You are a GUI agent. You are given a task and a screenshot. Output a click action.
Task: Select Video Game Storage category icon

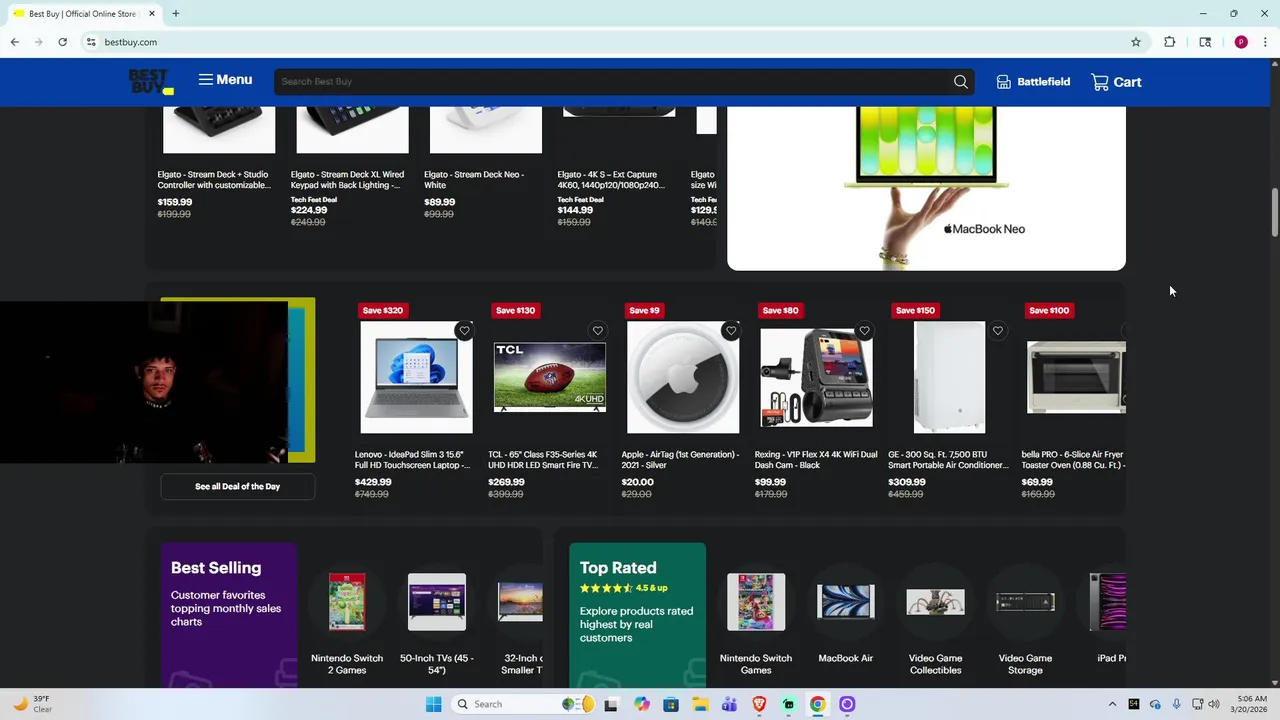click(1025, 602)
